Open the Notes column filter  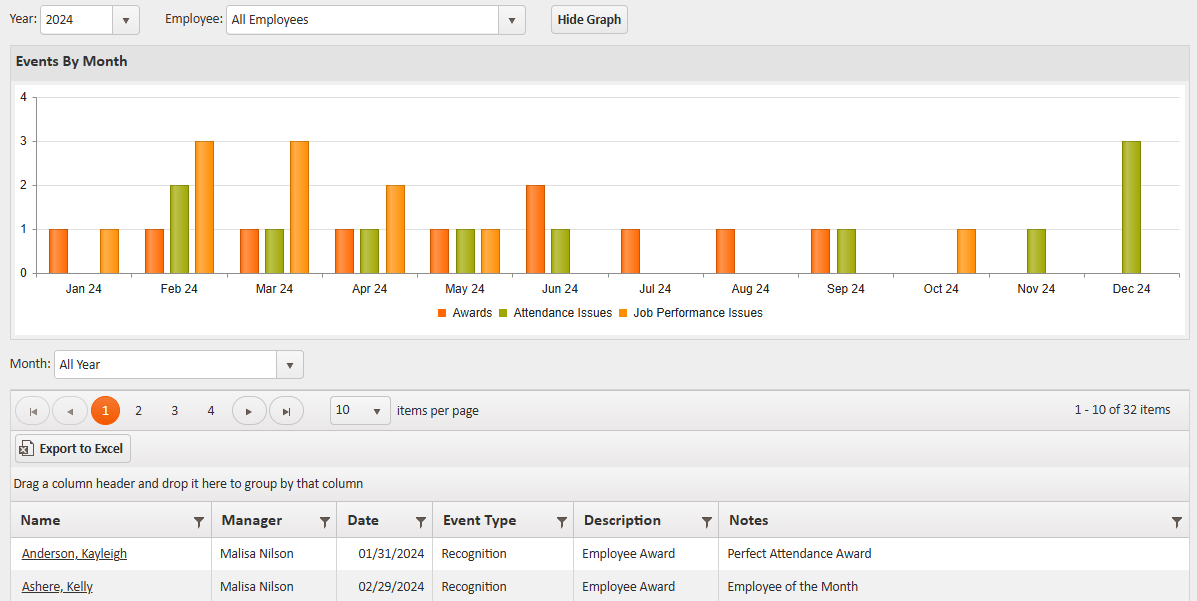1177,521
